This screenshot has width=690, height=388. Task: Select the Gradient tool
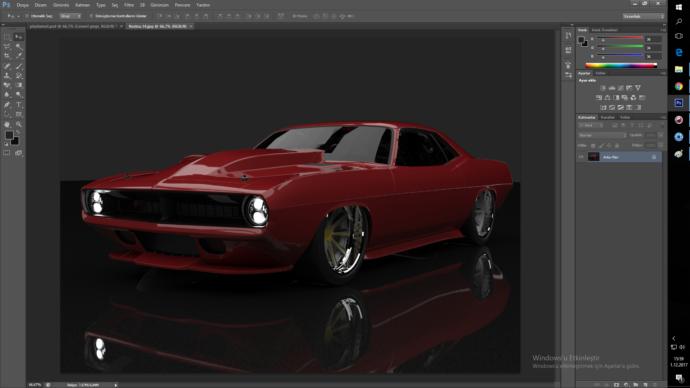(18, 85)
